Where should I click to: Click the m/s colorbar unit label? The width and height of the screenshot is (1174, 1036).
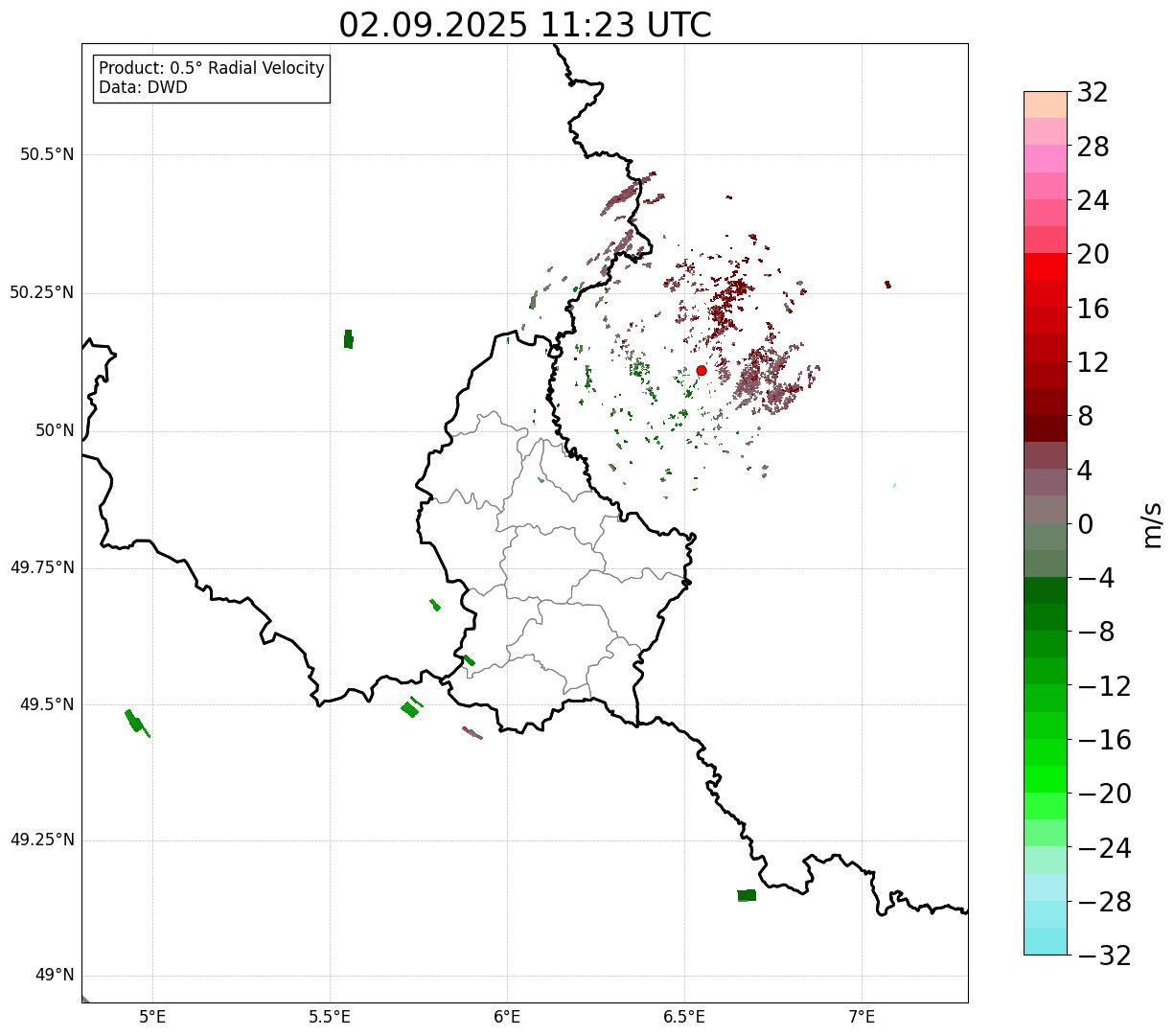coord(1153,525)
